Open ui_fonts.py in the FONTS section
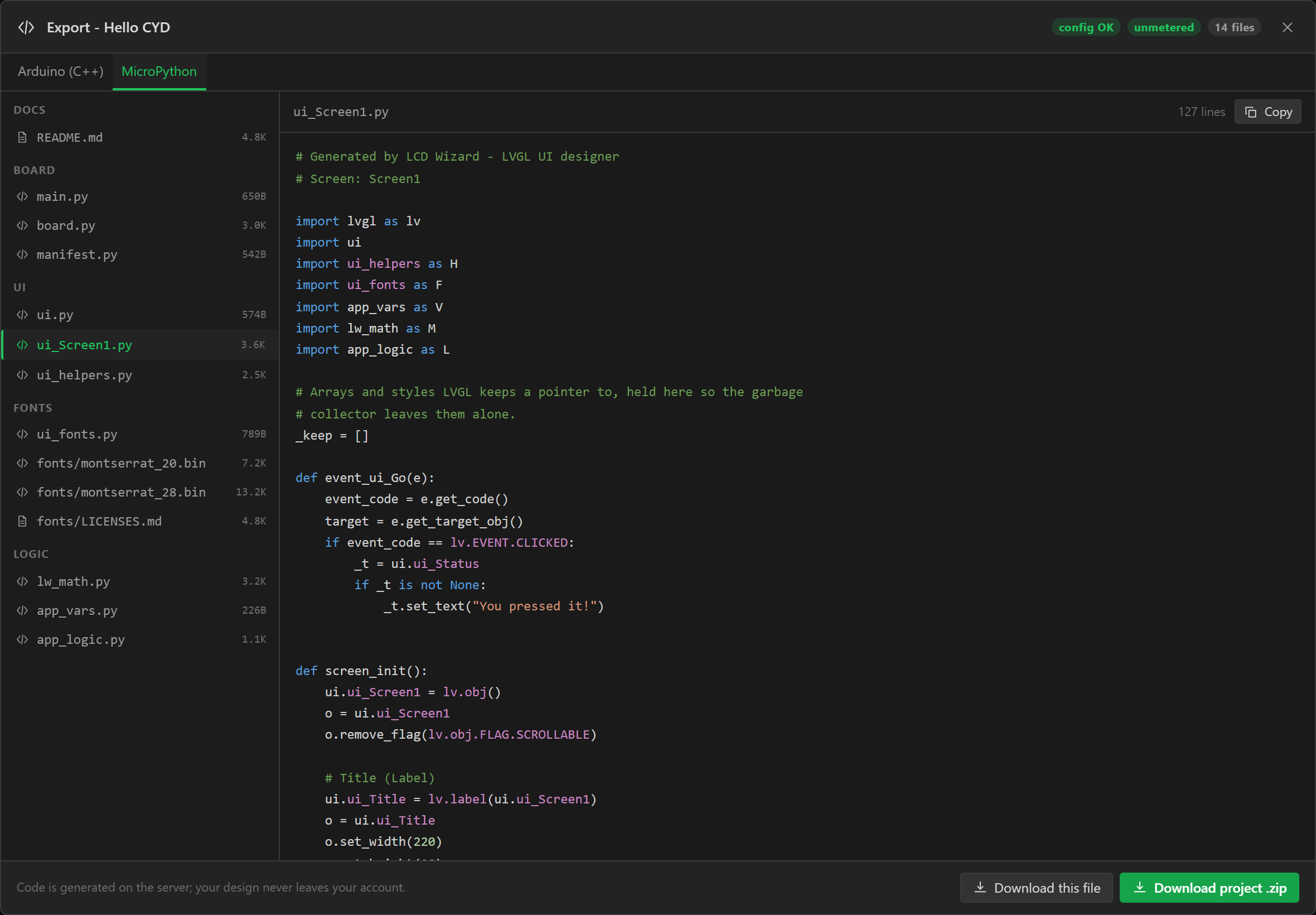Screen dimensions: 1316x915 coord(141,435)
